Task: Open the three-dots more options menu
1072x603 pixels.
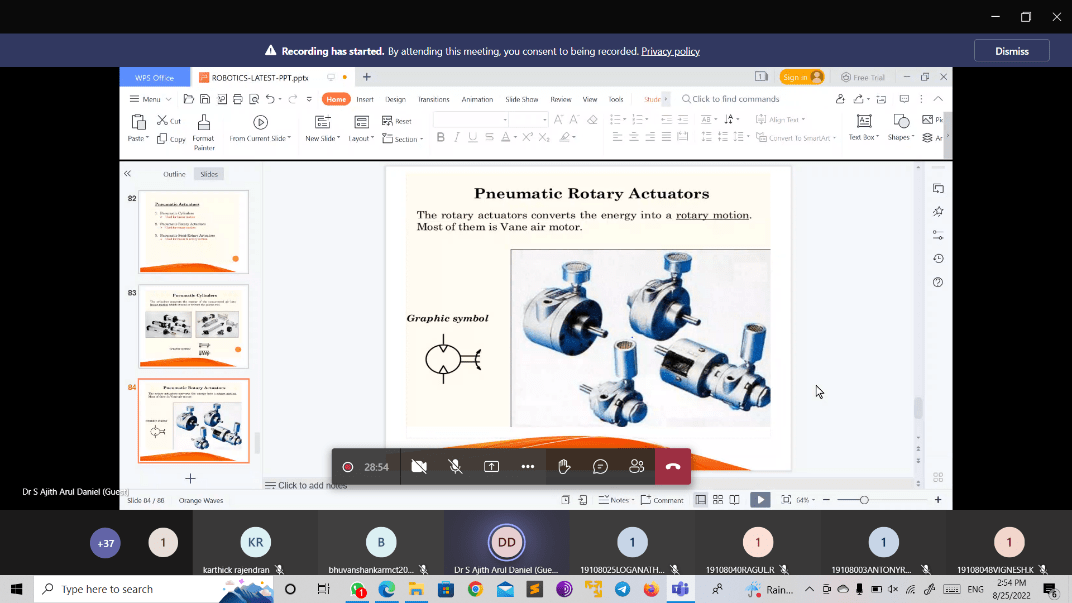Action: [528, 466]
